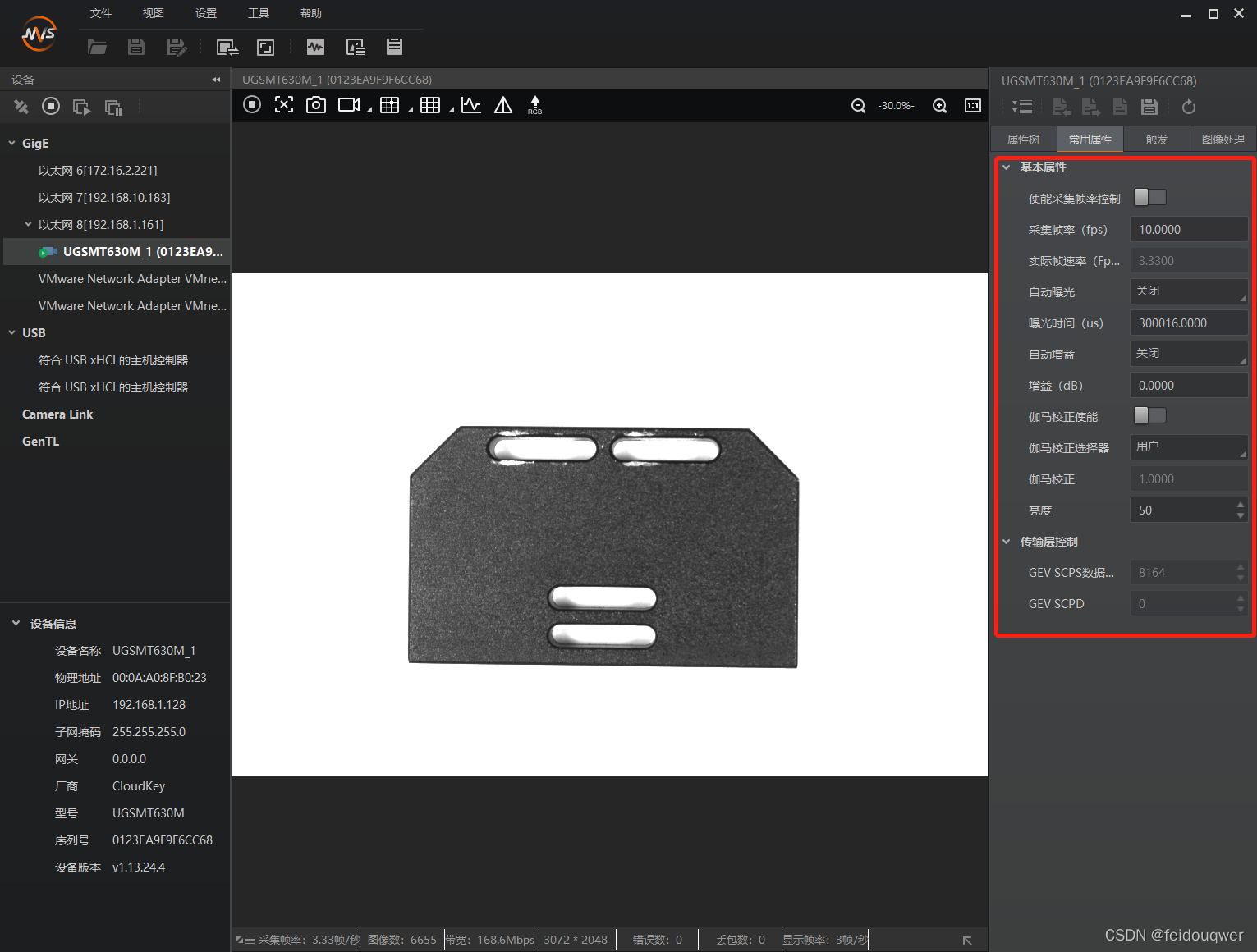Image resolution: width=1257 pixels, height=952 pixels.
Task: Collapse the 传输层控制 section
Action: (x=1007, y=542)
